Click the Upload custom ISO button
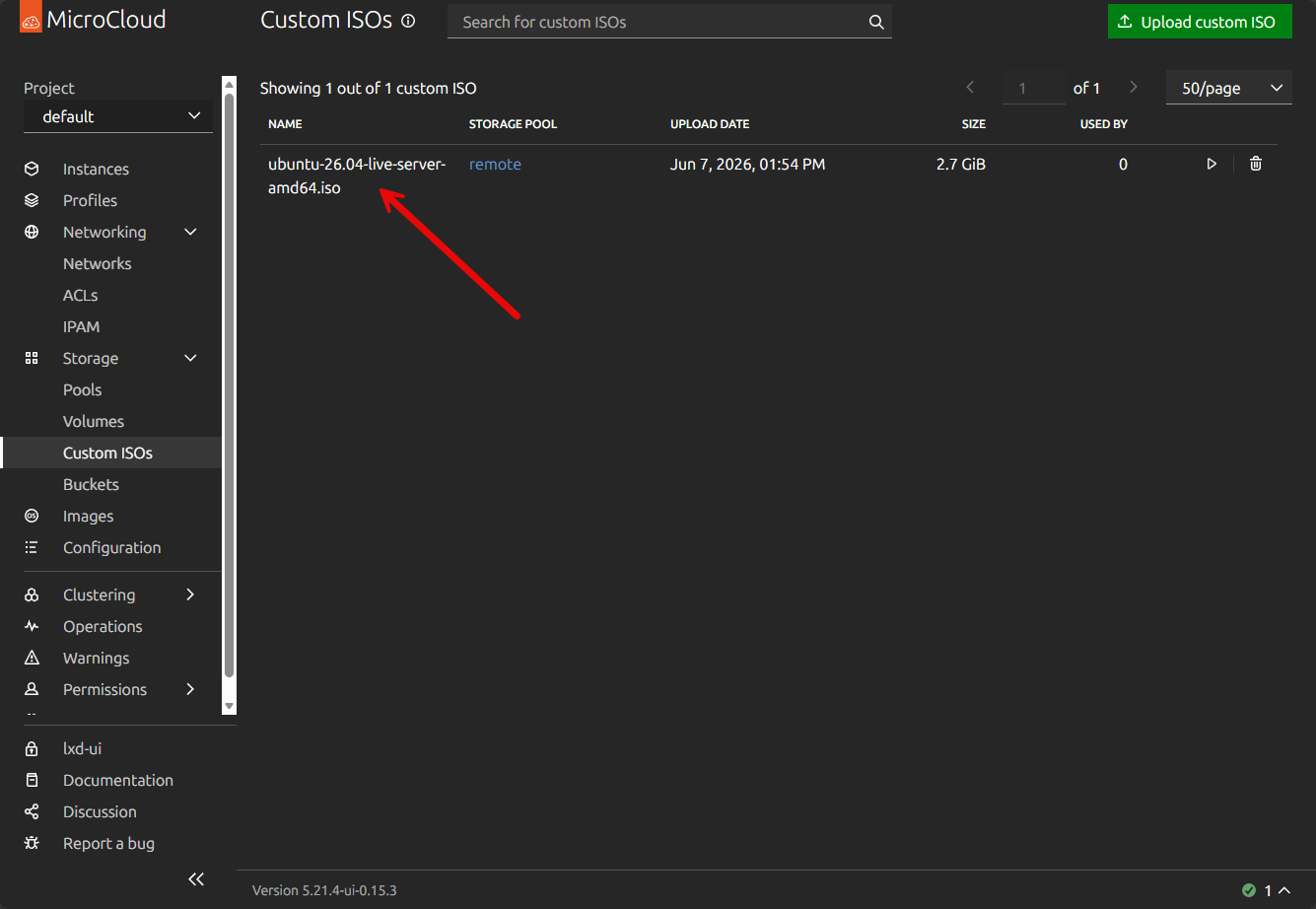1316x909 pixels. pos(1200,22)
